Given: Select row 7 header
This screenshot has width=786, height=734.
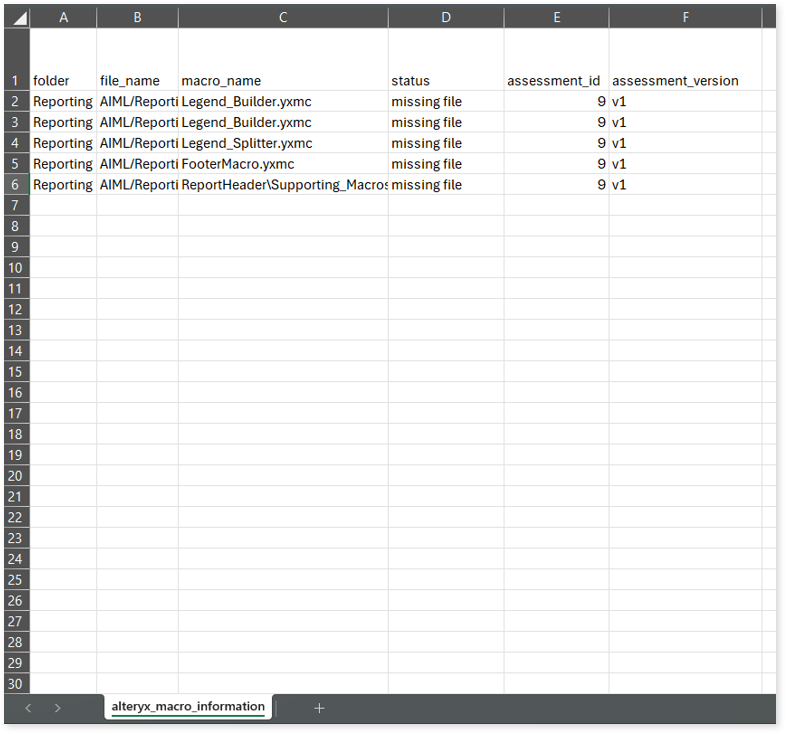Looking at the screenshot, I should (17, 205).
